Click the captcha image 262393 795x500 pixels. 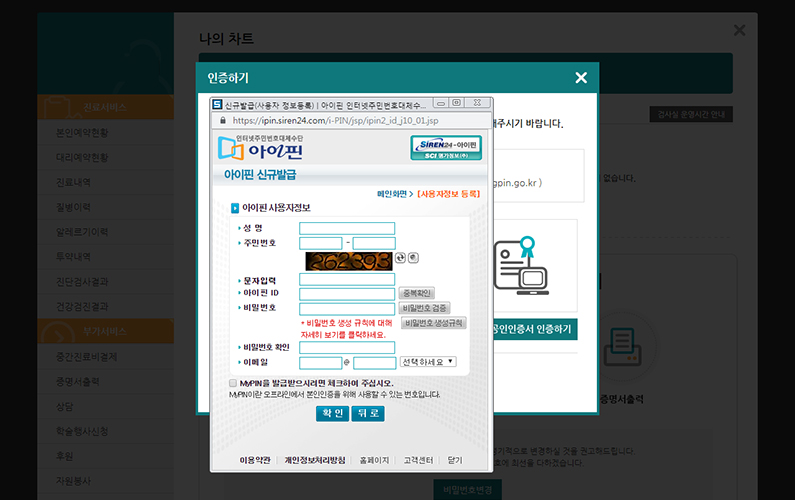(349, 261)
